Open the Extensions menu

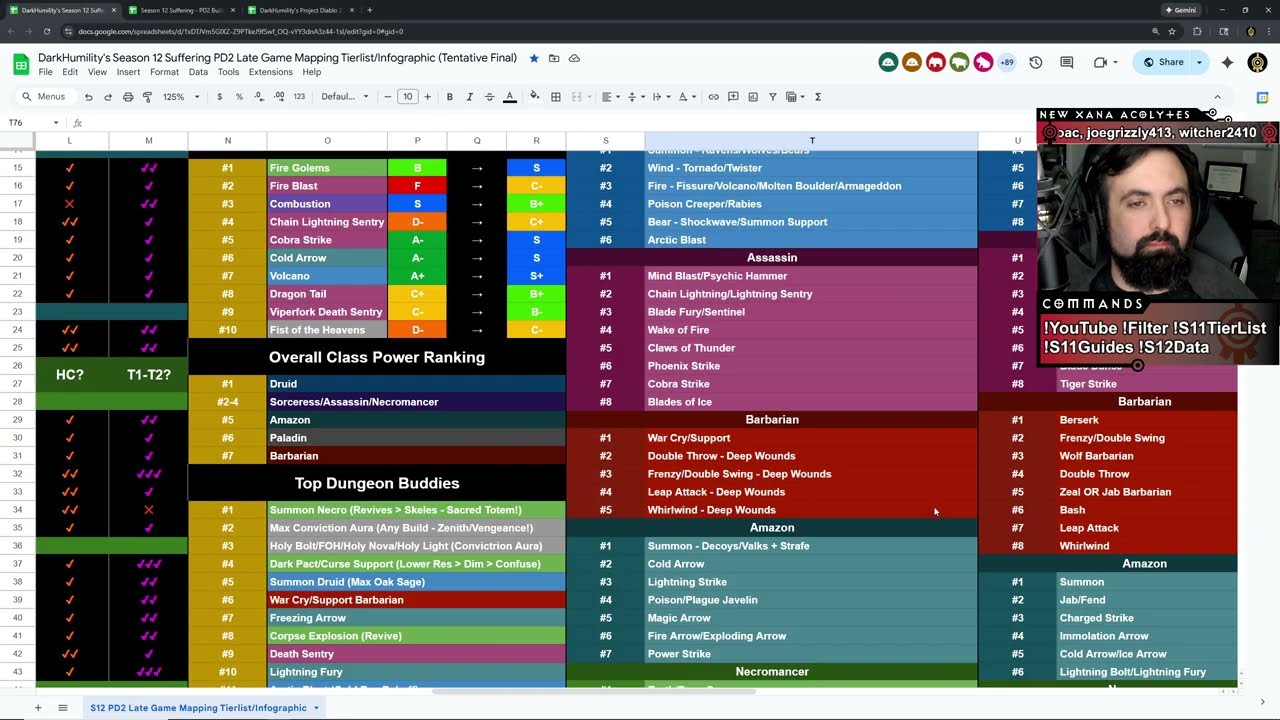pyautogui.click(x=270, y=72)
